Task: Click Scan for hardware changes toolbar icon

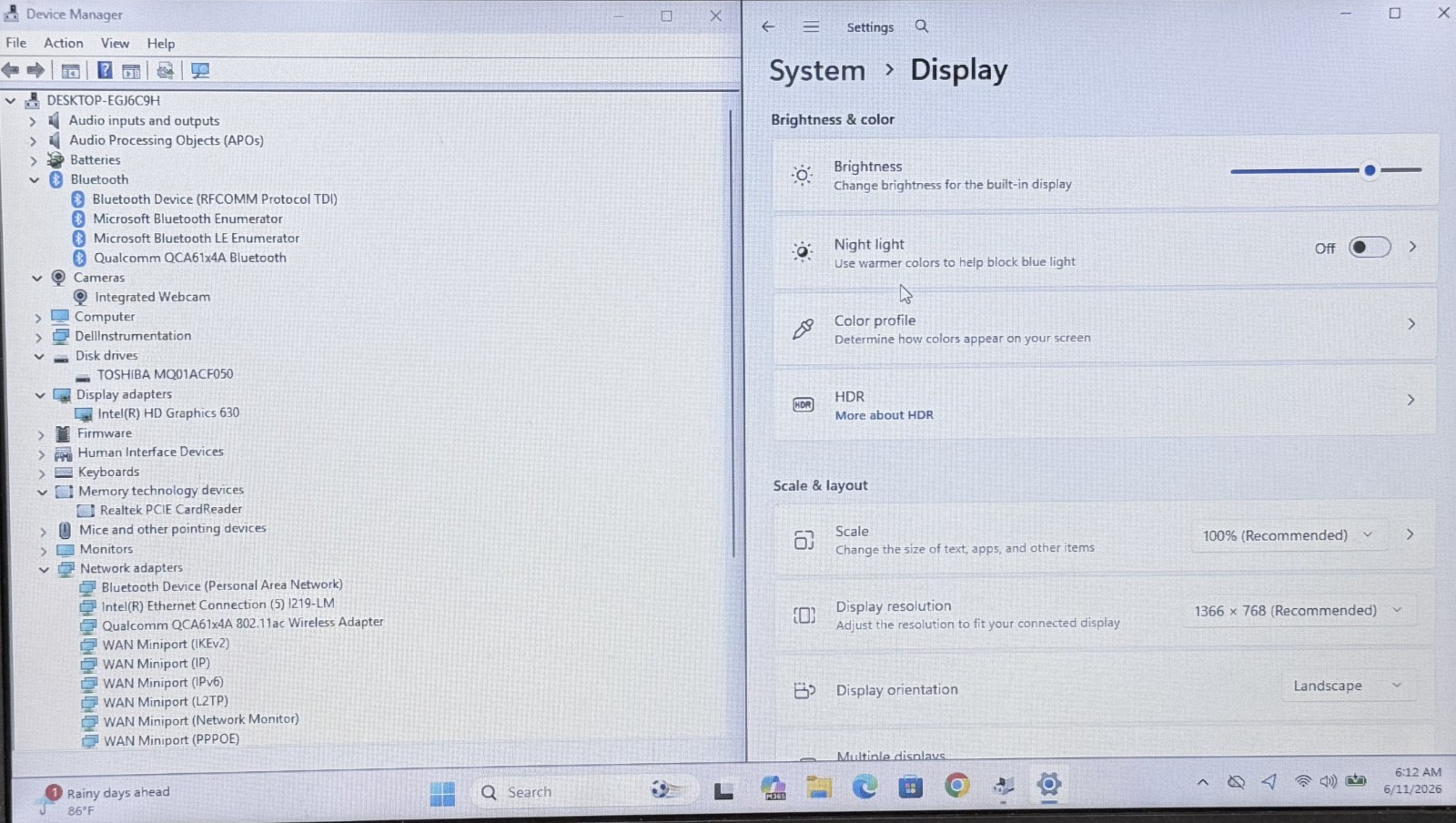Action: (200, 70)
